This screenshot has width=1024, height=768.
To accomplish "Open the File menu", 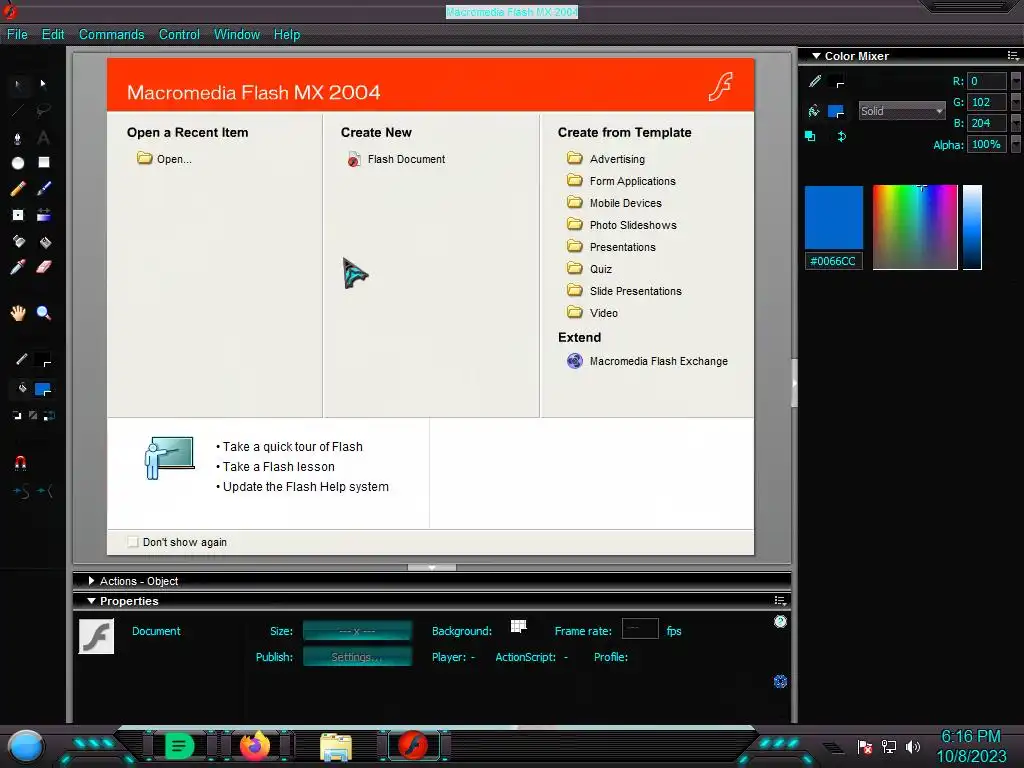I will (x=17, y=35).
